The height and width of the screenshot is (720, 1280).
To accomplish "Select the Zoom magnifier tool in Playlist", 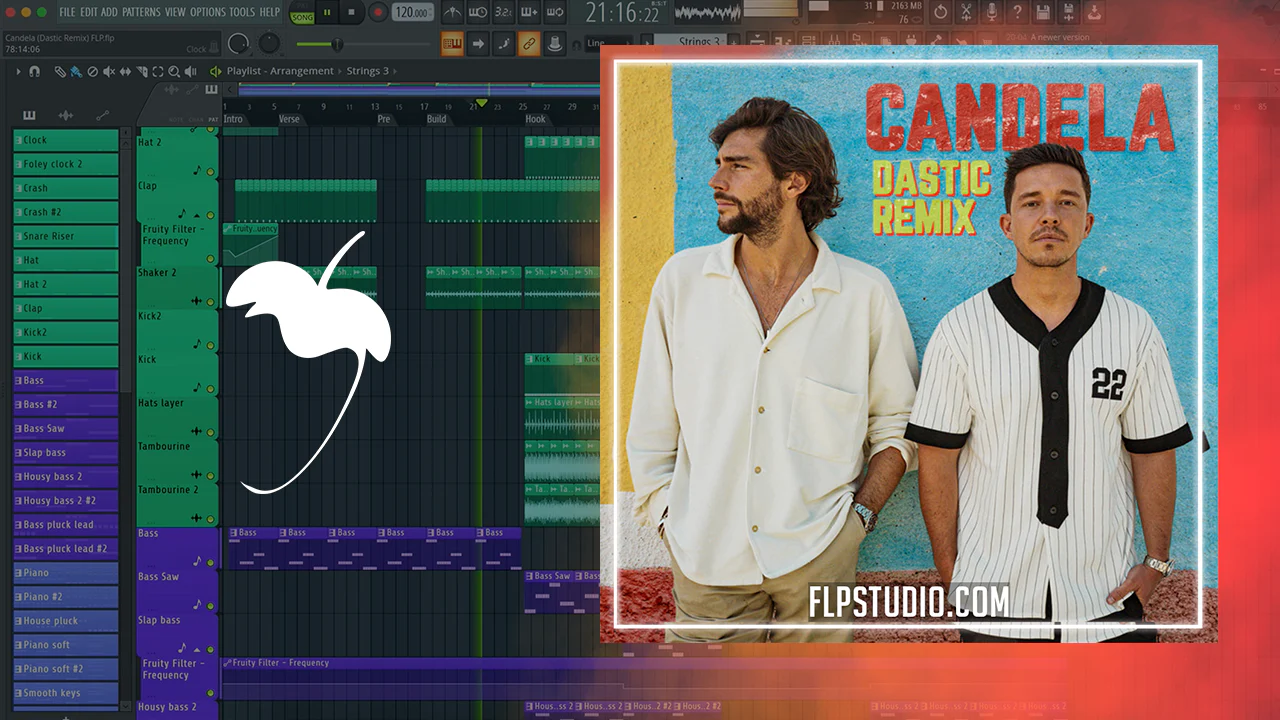I will (x=174, y=71).
